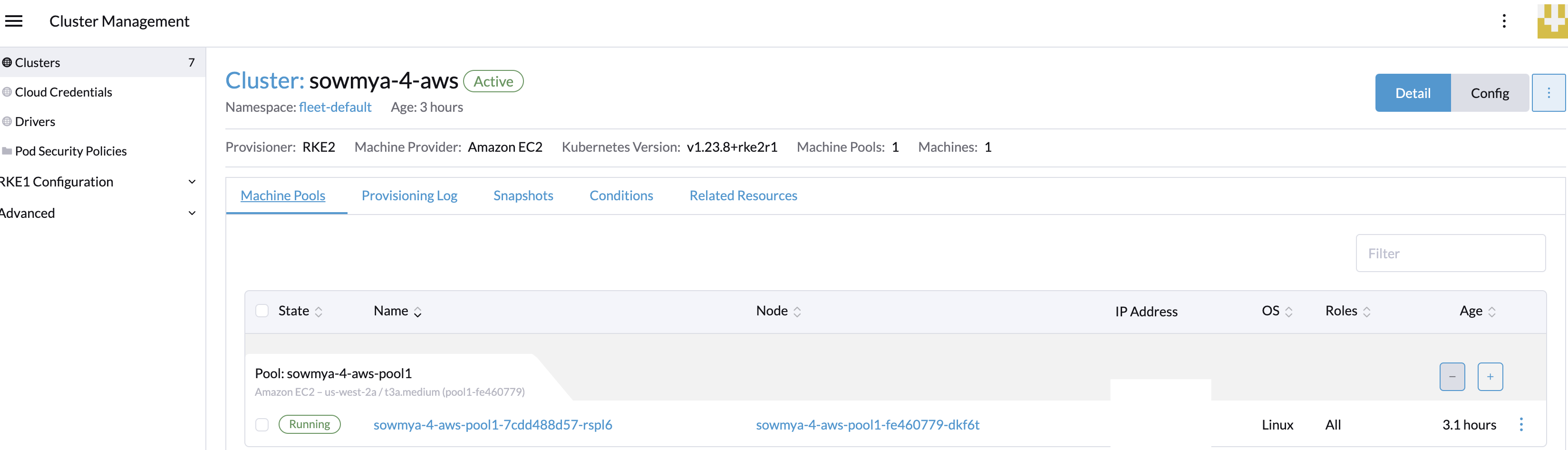The height and width of the screenshot is (450, 1568).
Task: Open the machine row kebab menu
Action: pos(1522,424)
